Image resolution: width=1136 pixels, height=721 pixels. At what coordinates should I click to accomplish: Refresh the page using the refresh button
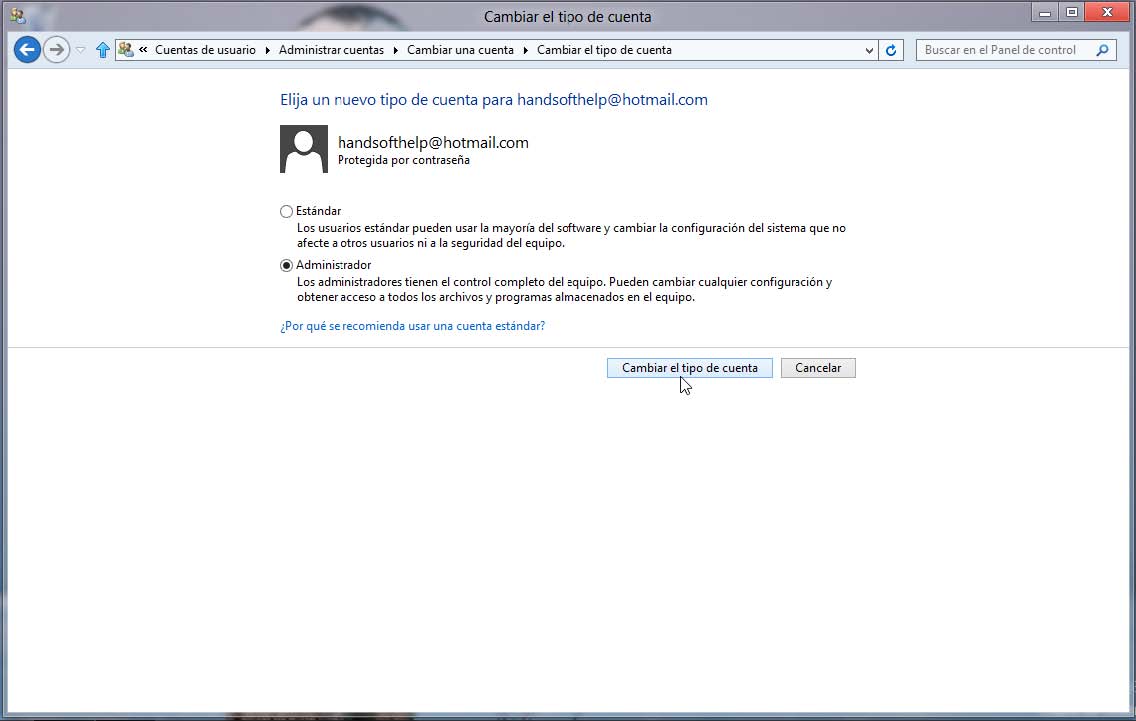tap(891, 50)
